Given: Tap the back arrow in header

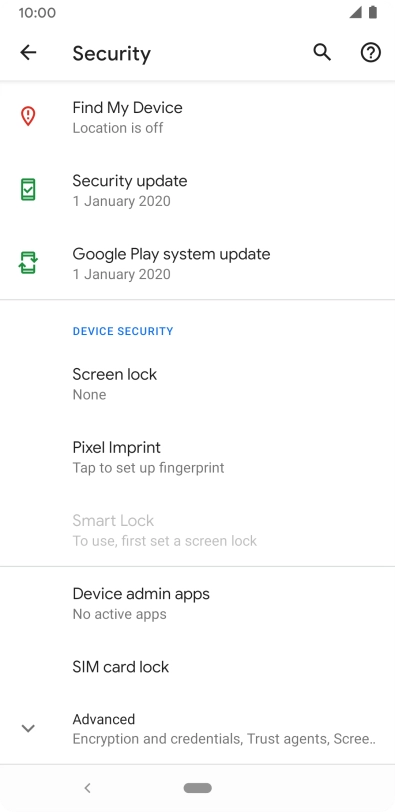Looking at the screenshot, I should (x=28, y=52).
